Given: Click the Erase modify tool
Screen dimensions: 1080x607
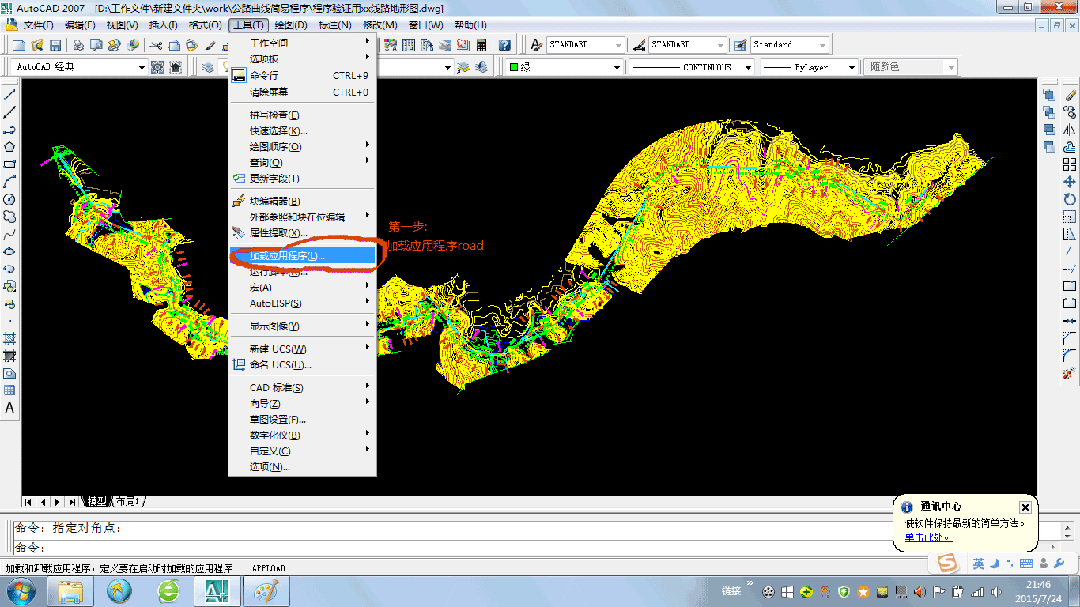Looking at the screenshot, I should 1070,95.
